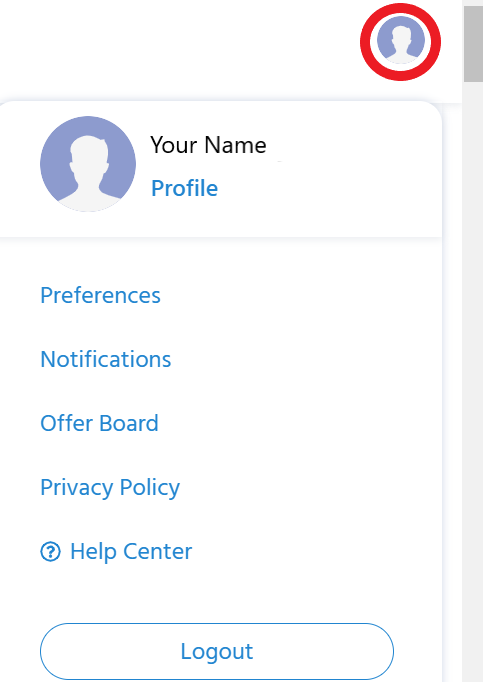483x682 pixels.
Task: Click the large profile picture beside Your Name
Action: coord(88,164)
